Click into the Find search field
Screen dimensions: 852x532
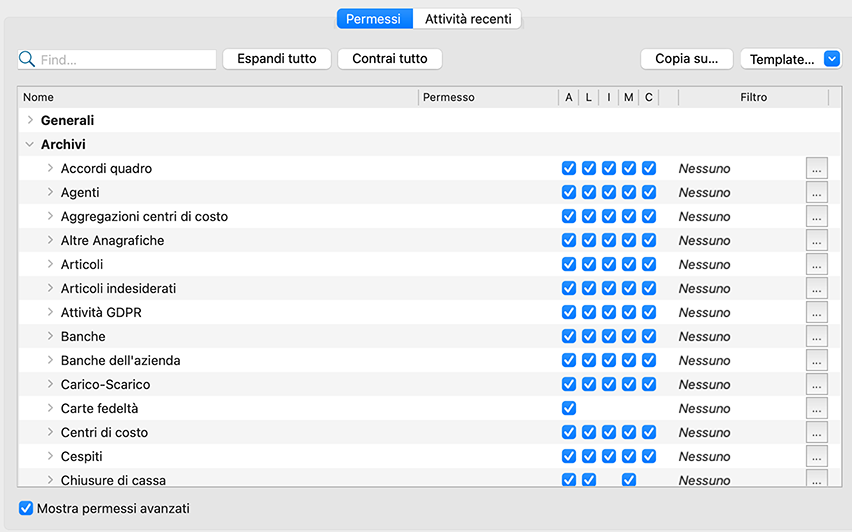(125, 60)
